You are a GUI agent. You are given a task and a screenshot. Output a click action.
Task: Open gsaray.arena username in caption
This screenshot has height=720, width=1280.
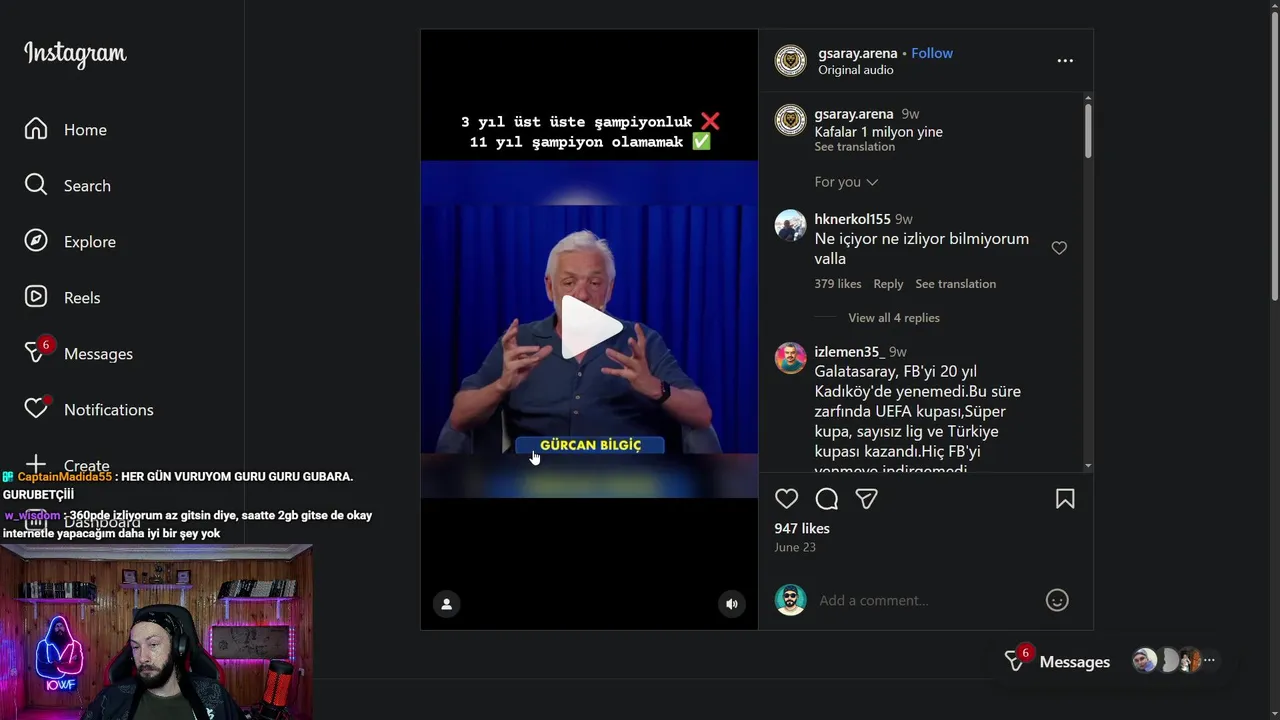click(x=854, y=114)
